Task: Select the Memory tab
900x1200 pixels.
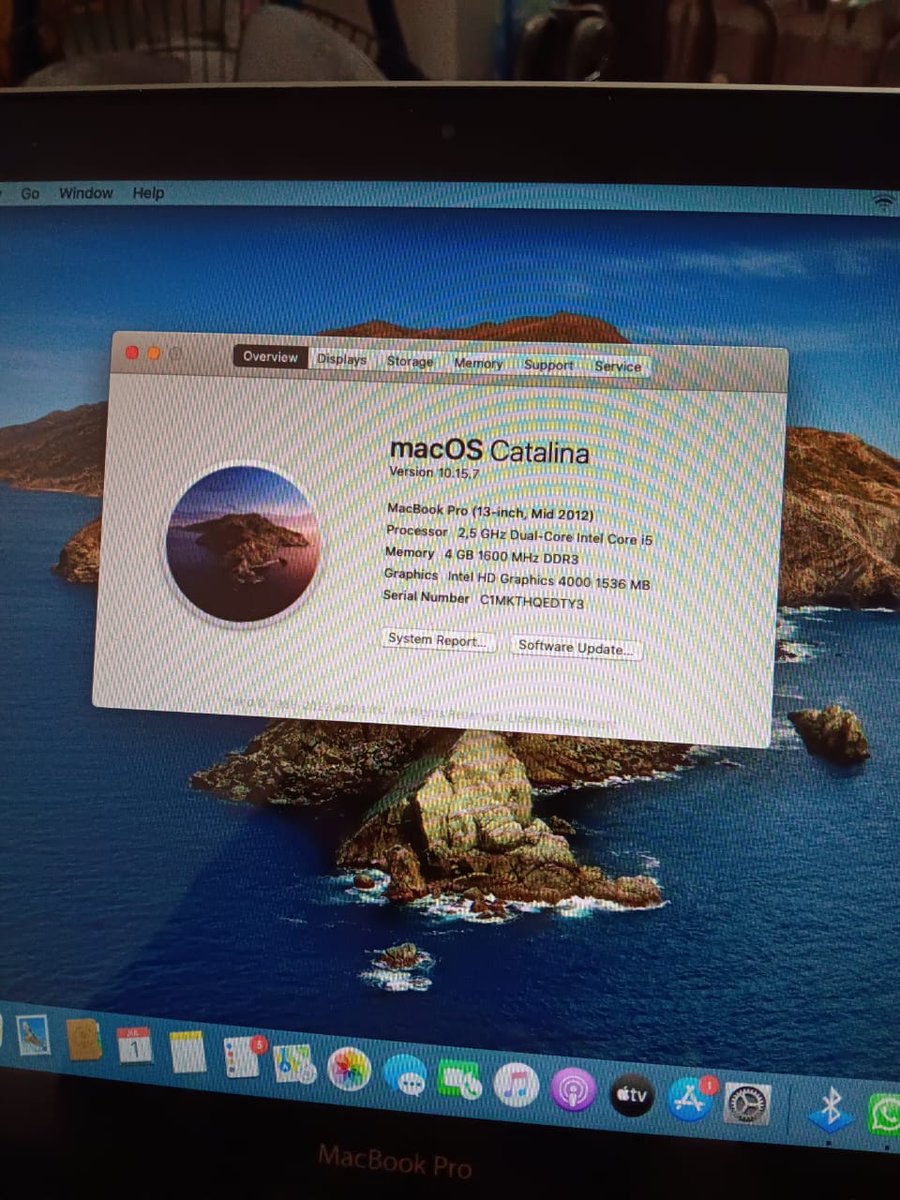Action: coord(478,363)
